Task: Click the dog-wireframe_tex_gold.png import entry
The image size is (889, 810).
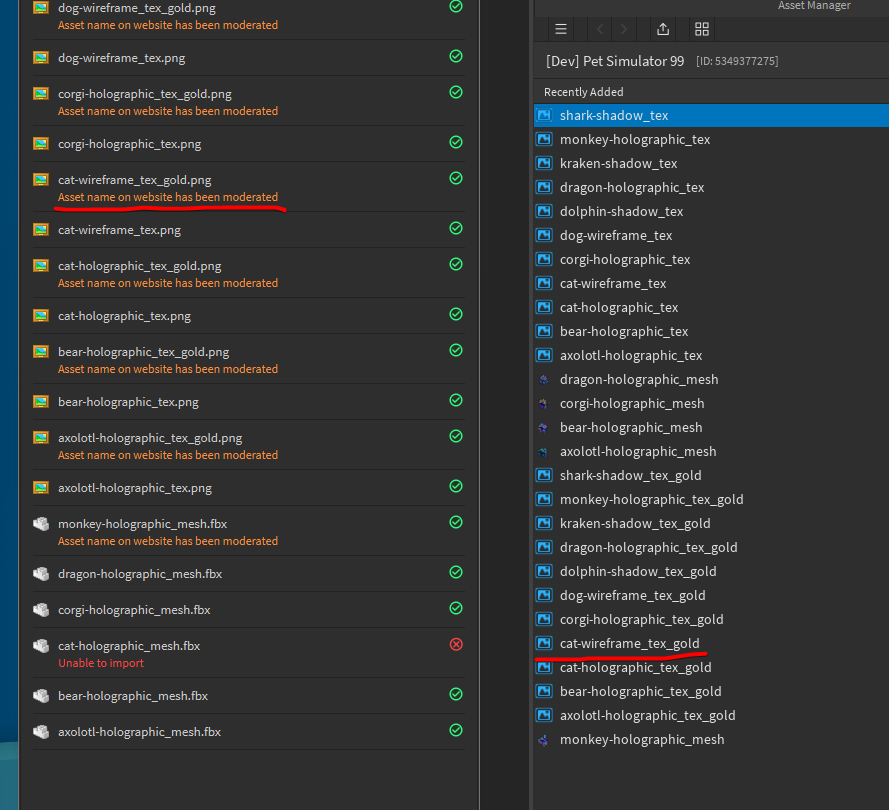Action: pos(248,16)
